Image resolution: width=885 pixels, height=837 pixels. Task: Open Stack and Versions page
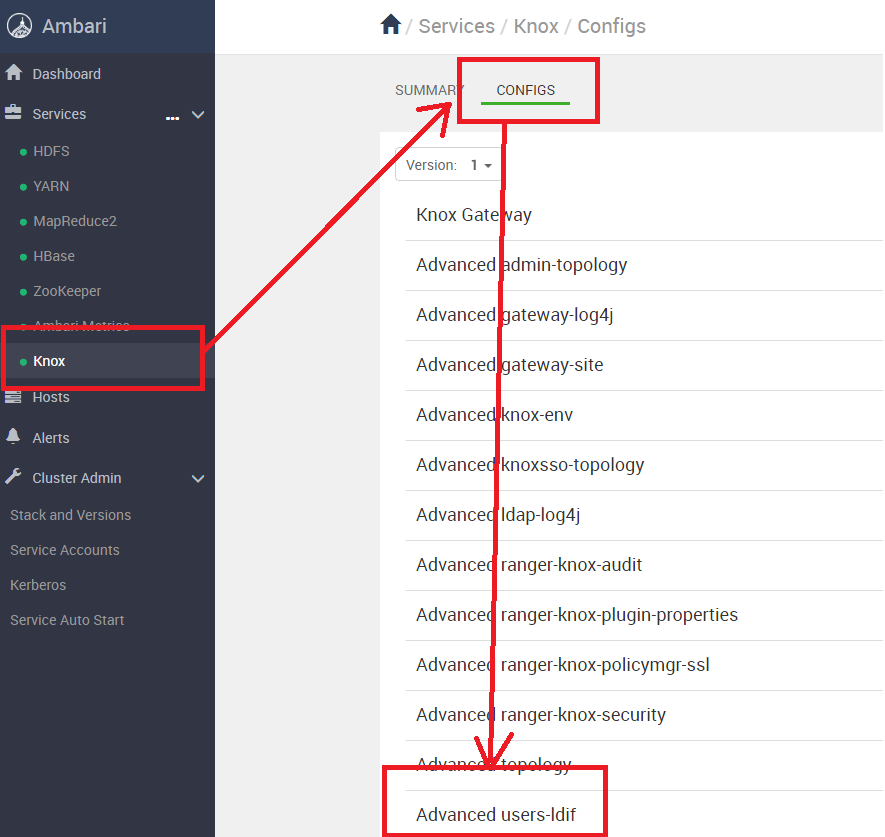click(70, 515)
